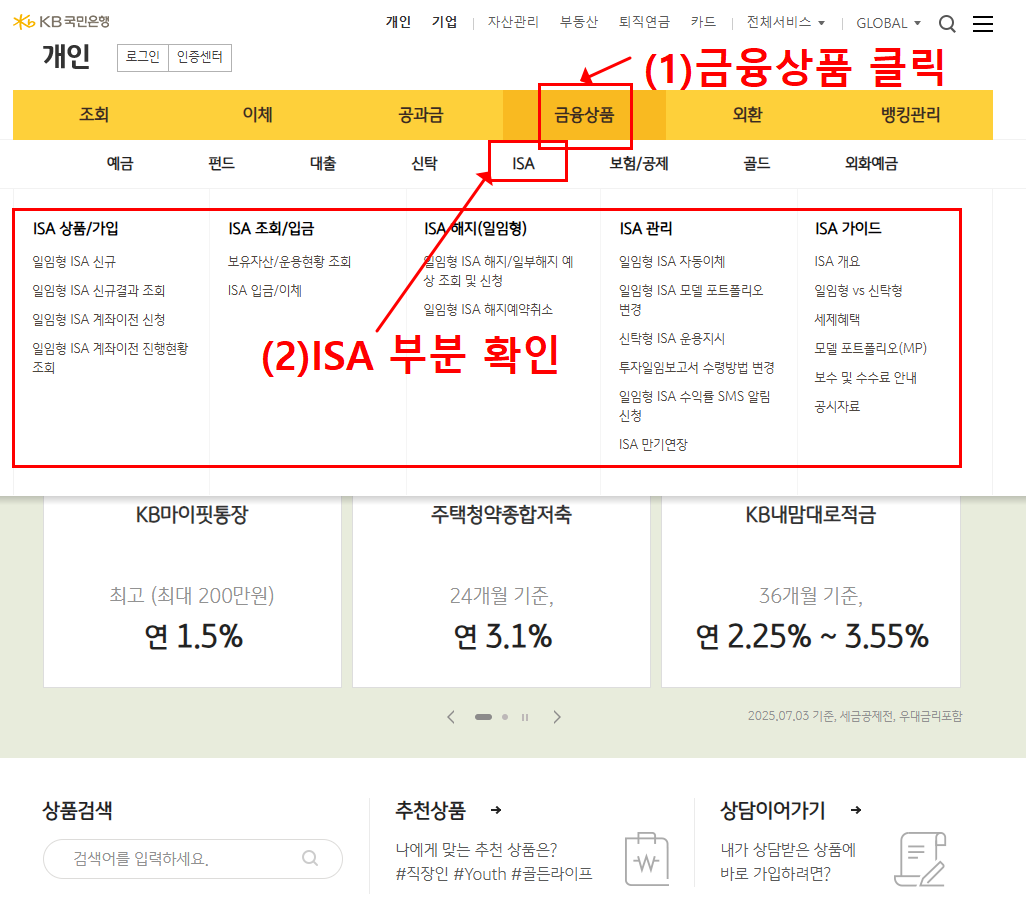
Task: Switch to 개인 banking in top nav
Action: click(398, 22)
